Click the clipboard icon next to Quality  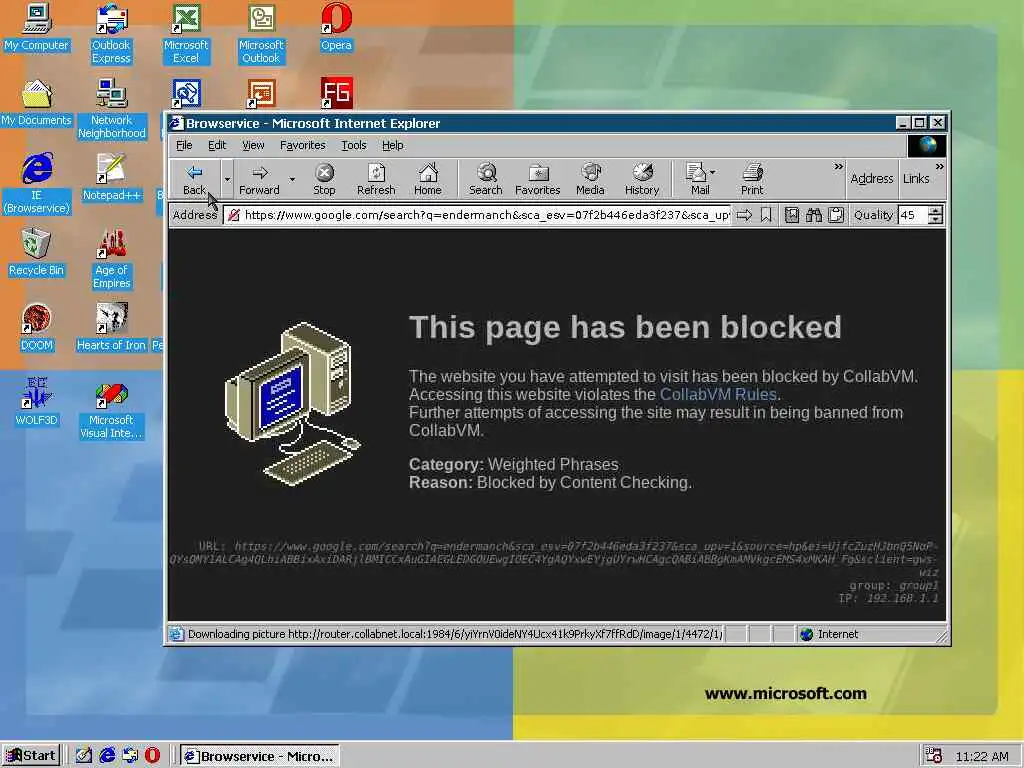tap(836, 215)
